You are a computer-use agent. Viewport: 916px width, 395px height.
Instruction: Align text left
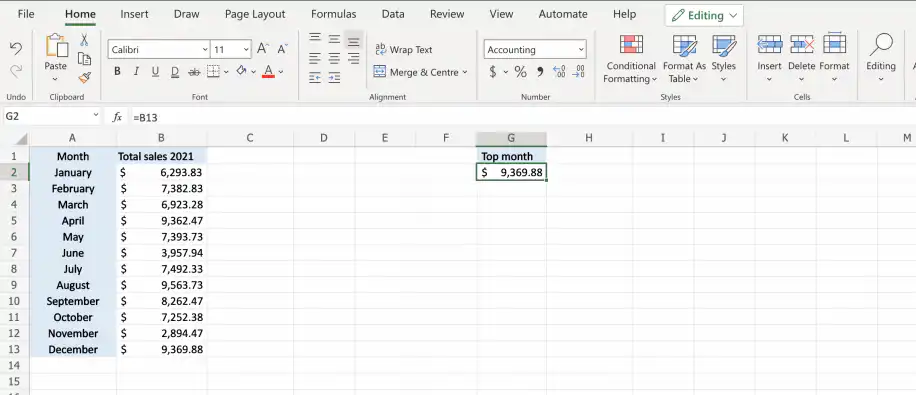tap(315, 58)
